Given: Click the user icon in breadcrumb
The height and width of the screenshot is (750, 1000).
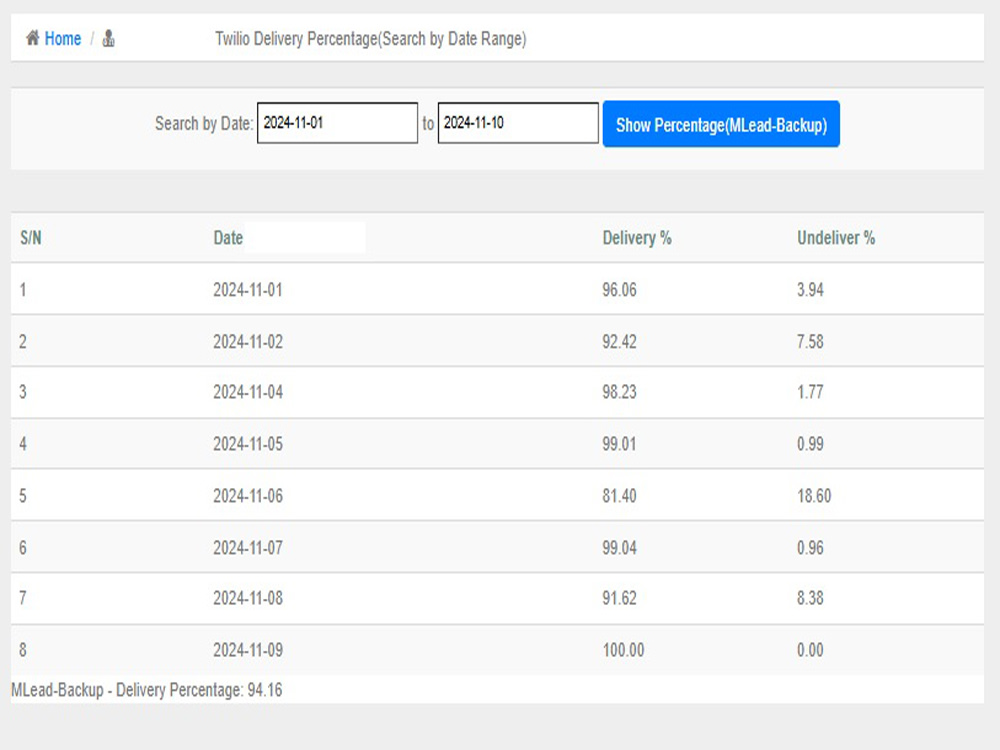Looking at the screenshot, I should (x=108, y=38).
